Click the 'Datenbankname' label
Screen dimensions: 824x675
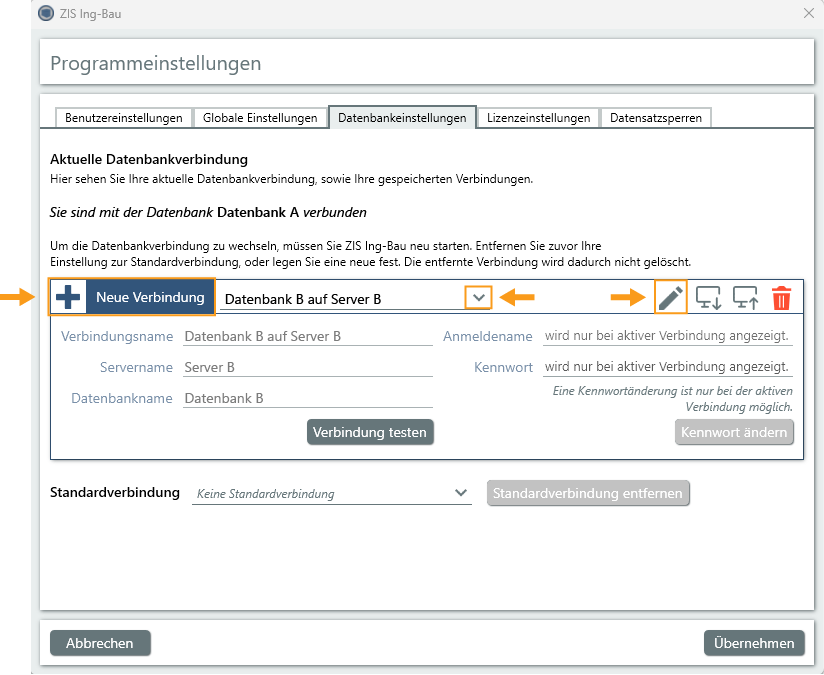click(x=121, y=398)
